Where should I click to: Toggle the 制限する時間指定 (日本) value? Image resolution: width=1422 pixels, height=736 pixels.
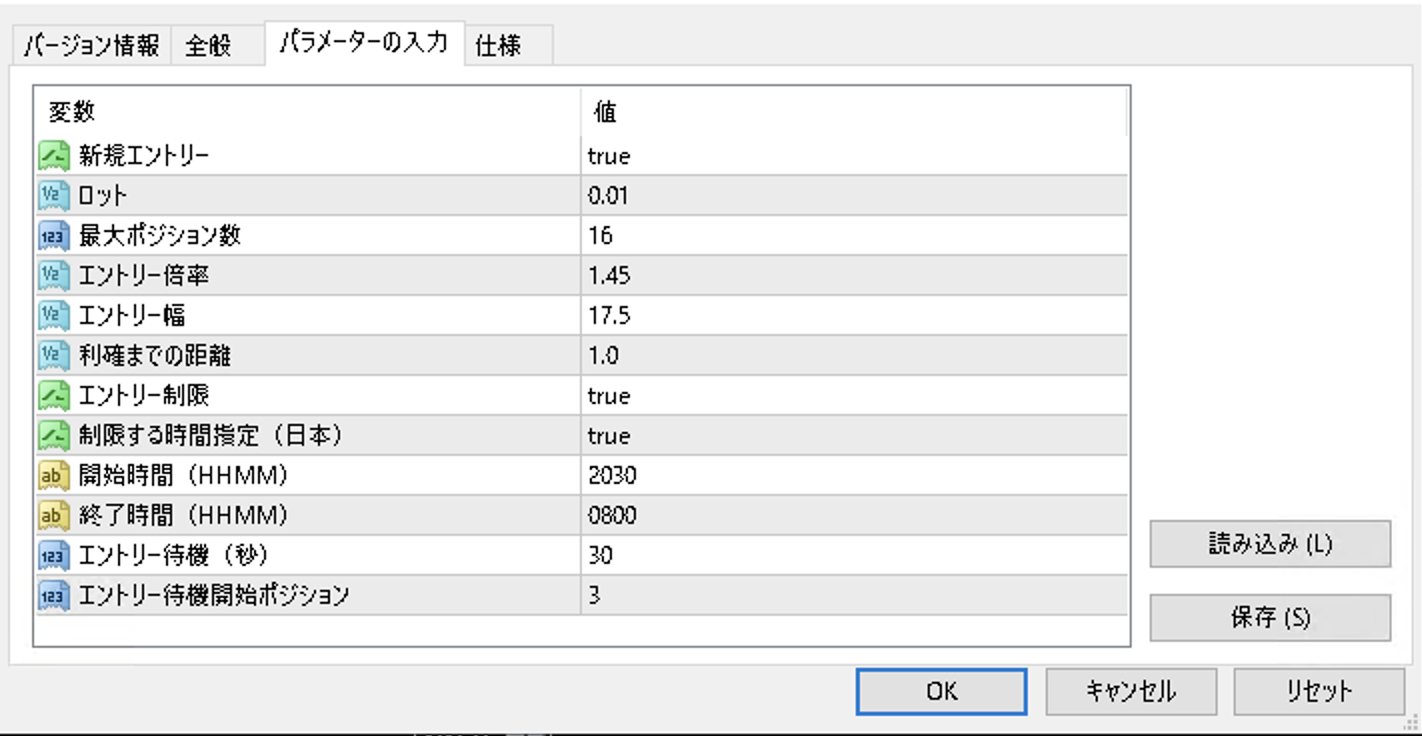609,436
